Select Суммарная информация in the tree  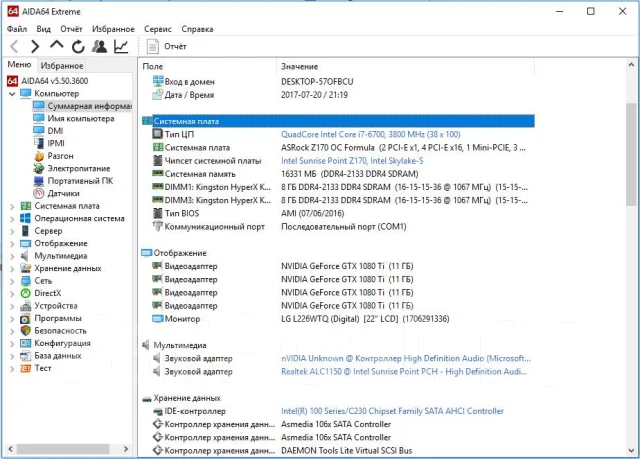(x=82, y=106)
